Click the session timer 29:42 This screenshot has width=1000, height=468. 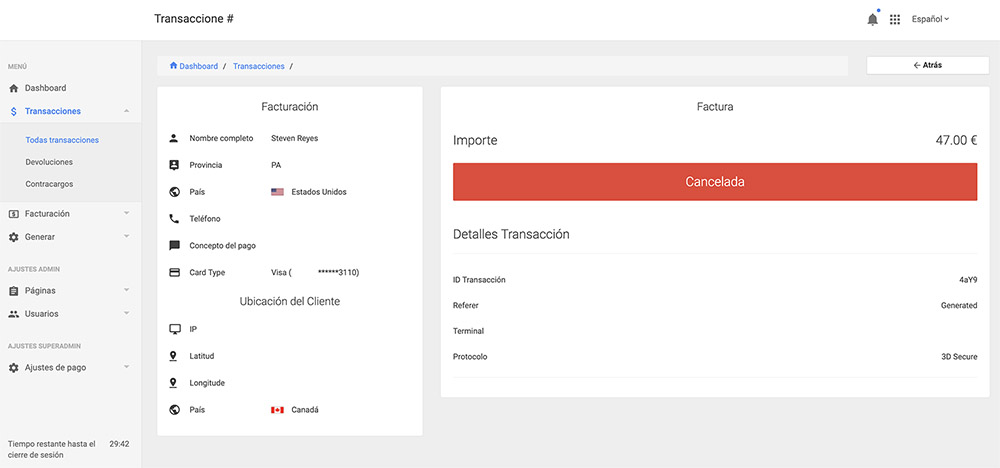(x=119, y=444)
